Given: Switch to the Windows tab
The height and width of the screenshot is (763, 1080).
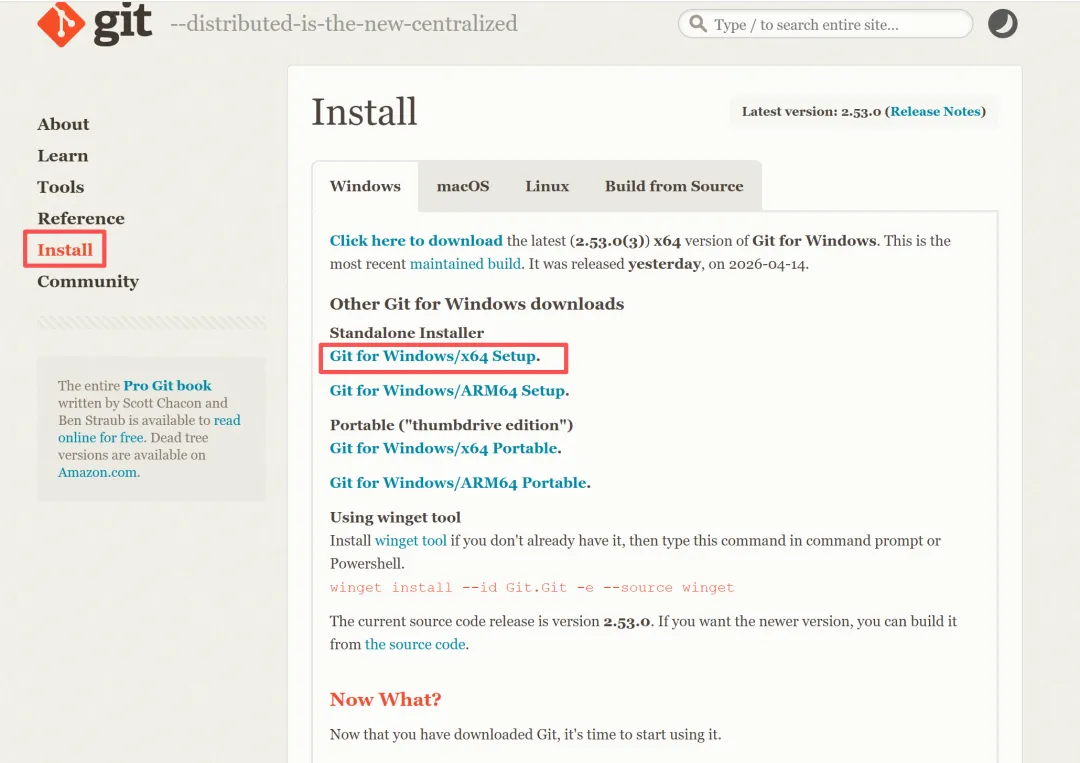Looking at the screenshot, I should (365, 186).
